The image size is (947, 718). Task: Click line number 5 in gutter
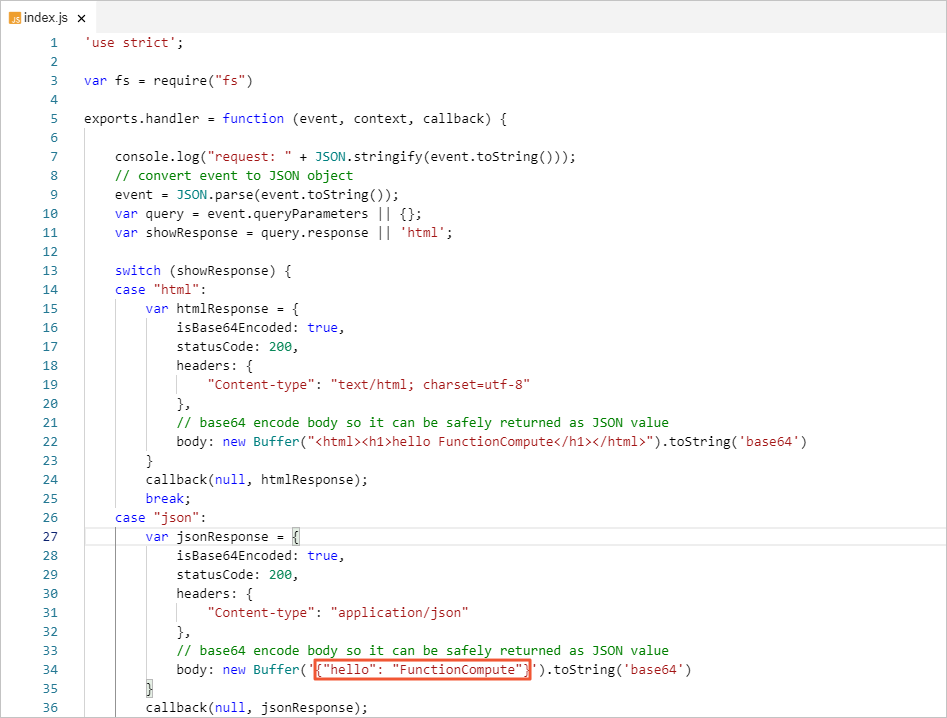point(54,119)
